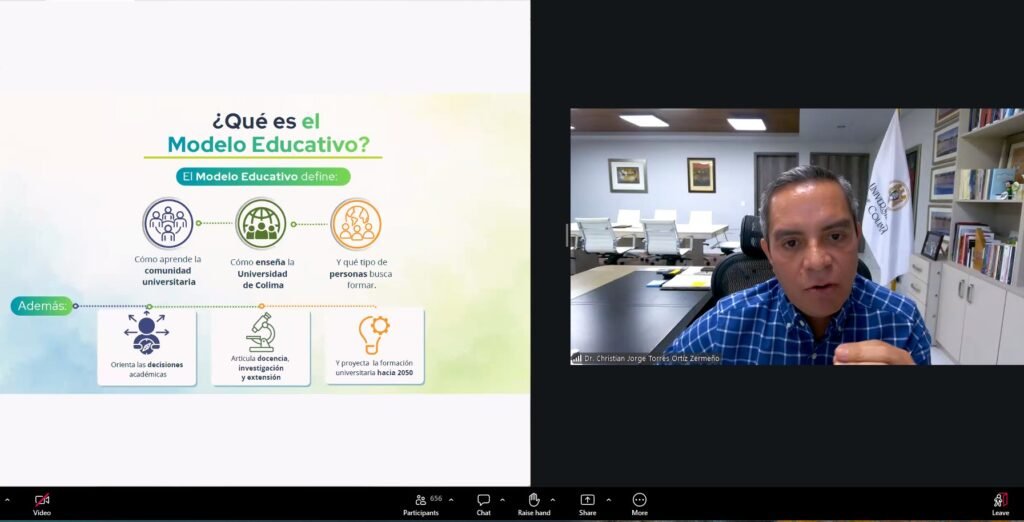
Task: Leave the meeting
Action: (1000, 504)
